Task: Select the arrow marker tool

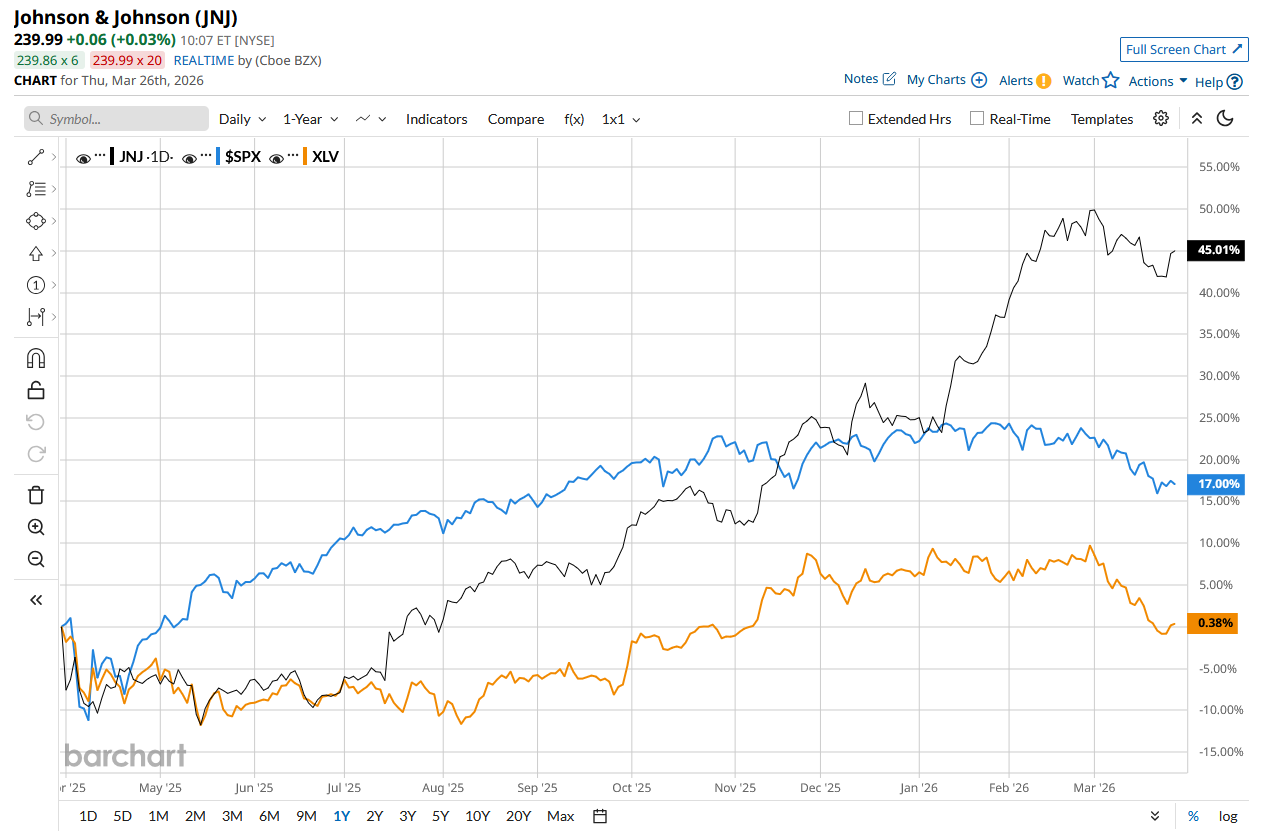Action: coord(36,253)
